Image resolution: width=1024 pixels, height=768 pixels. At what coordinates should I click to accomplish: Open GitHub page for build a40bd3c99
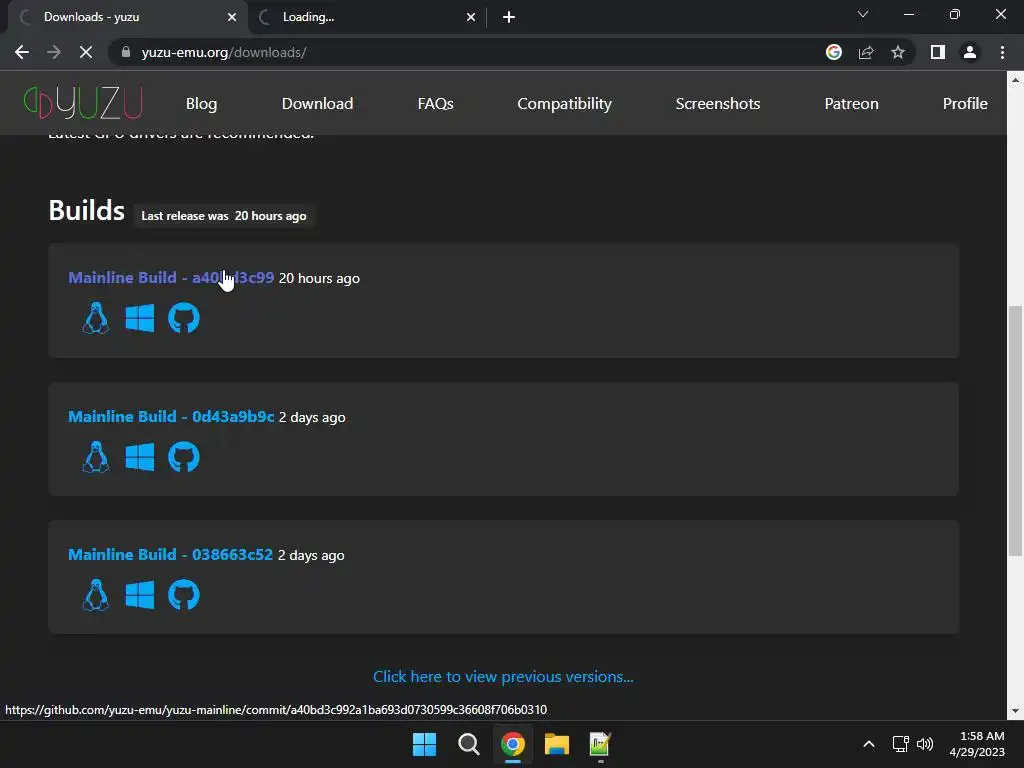[x=184, y=318]
